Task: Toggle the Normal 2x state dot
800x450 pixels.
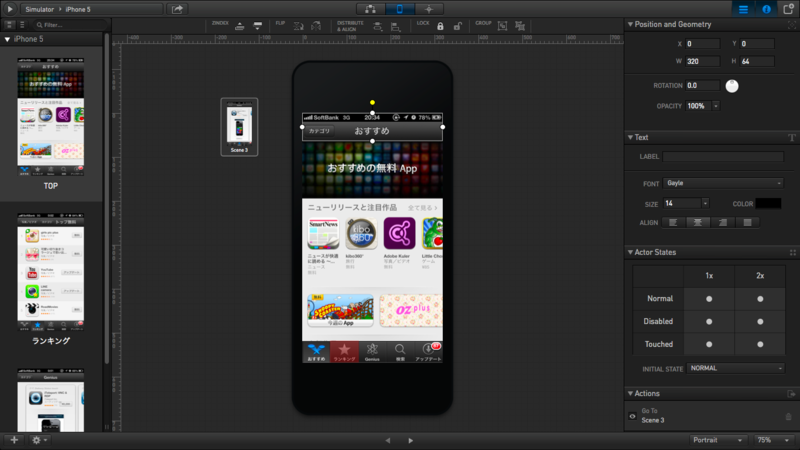Action: pyautogui.click(x=760, y=299)
